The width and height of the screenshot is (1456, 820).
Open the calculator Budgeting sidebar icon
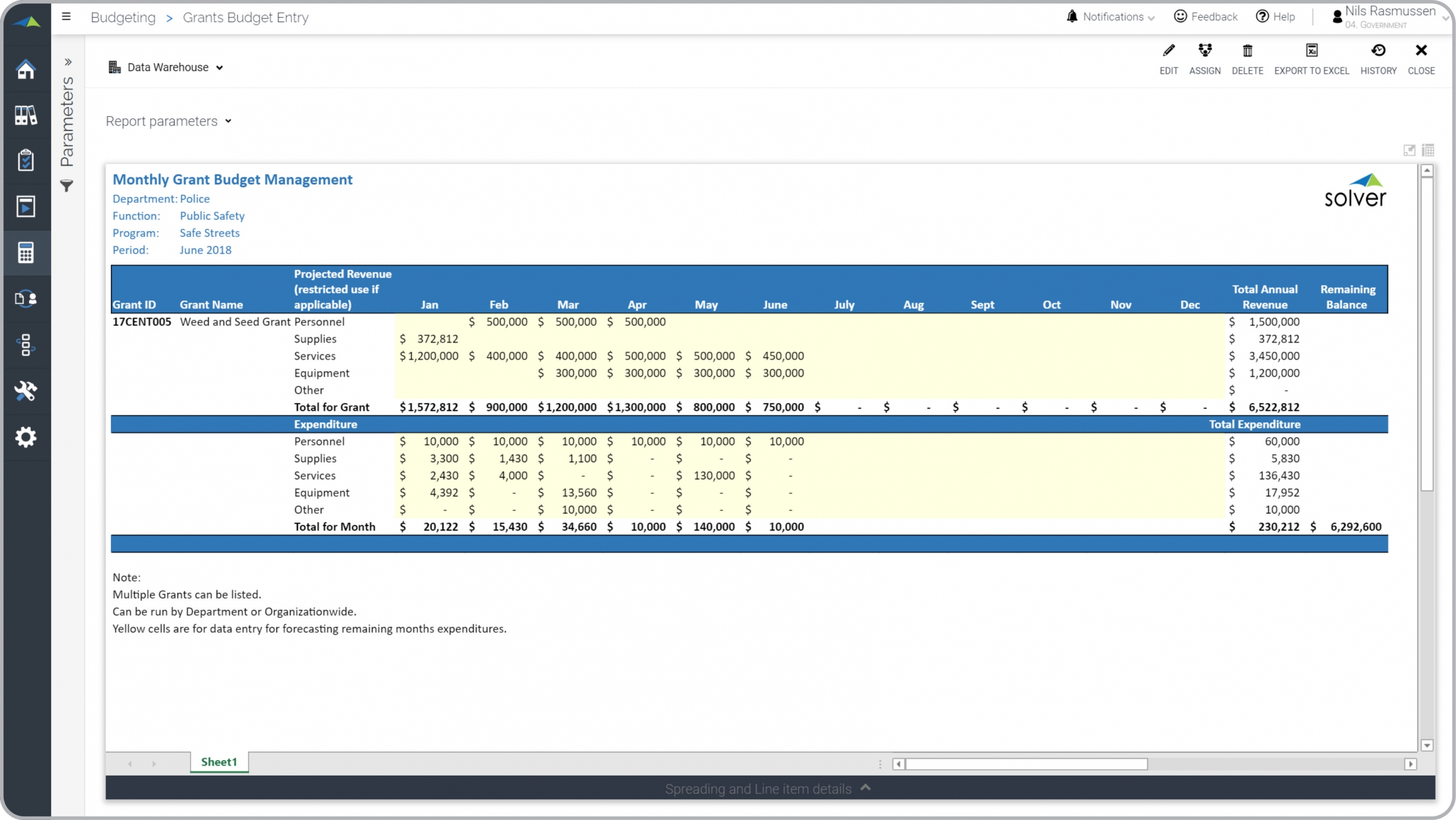pyautogui.click(x=26, y=253)
